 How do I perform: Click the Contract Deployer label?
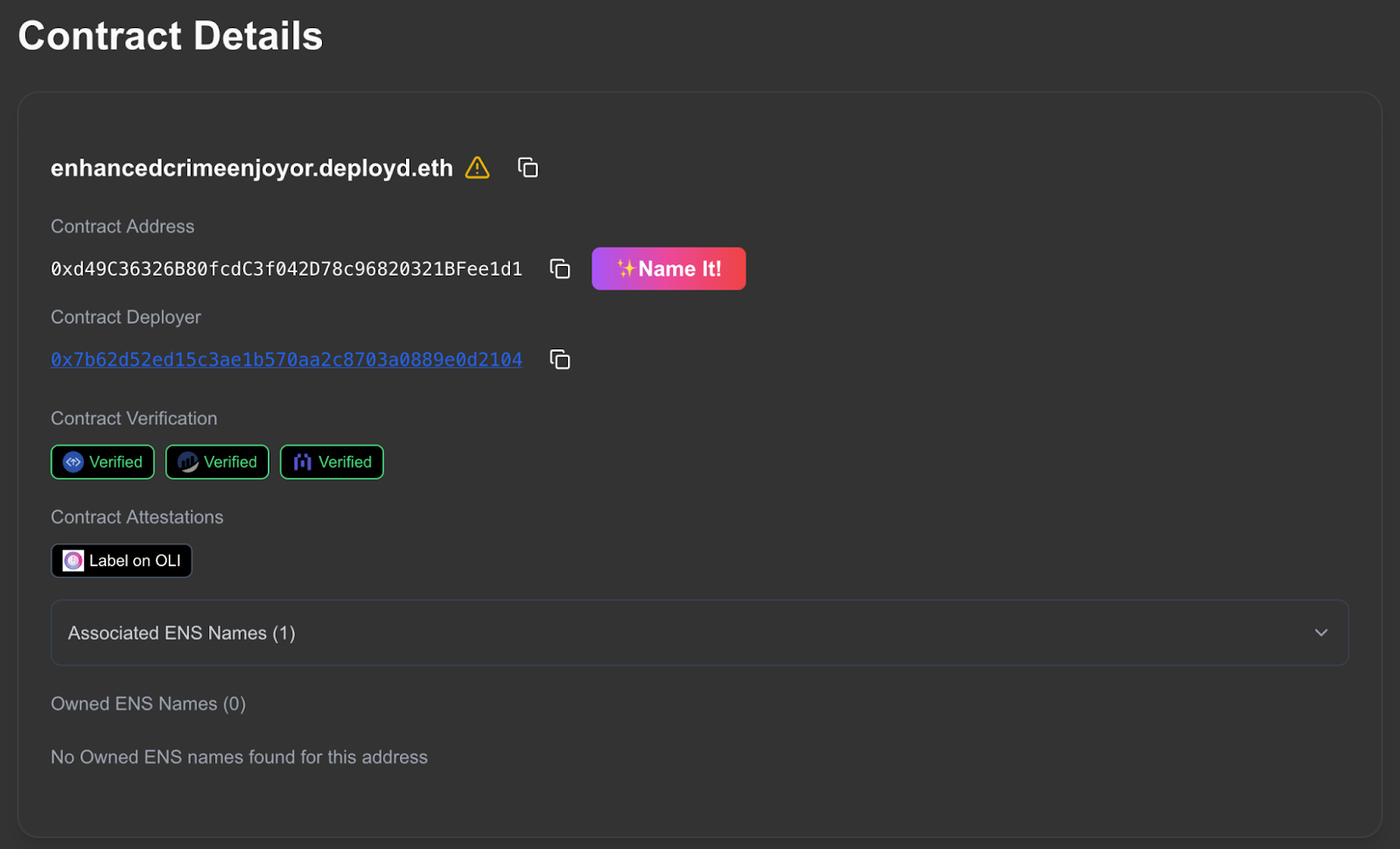click(x=126, y=317)
